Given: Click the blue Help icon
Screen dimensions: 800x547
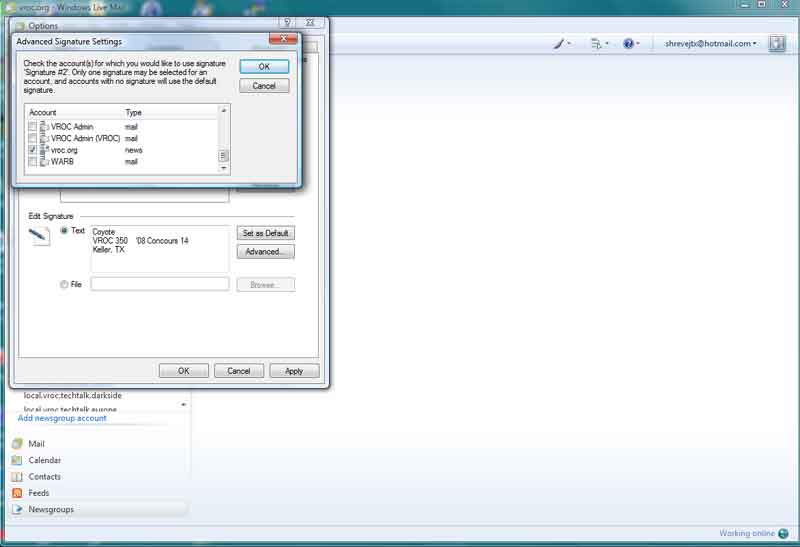Looking at the screenshot, I should (x=628, y=44).
